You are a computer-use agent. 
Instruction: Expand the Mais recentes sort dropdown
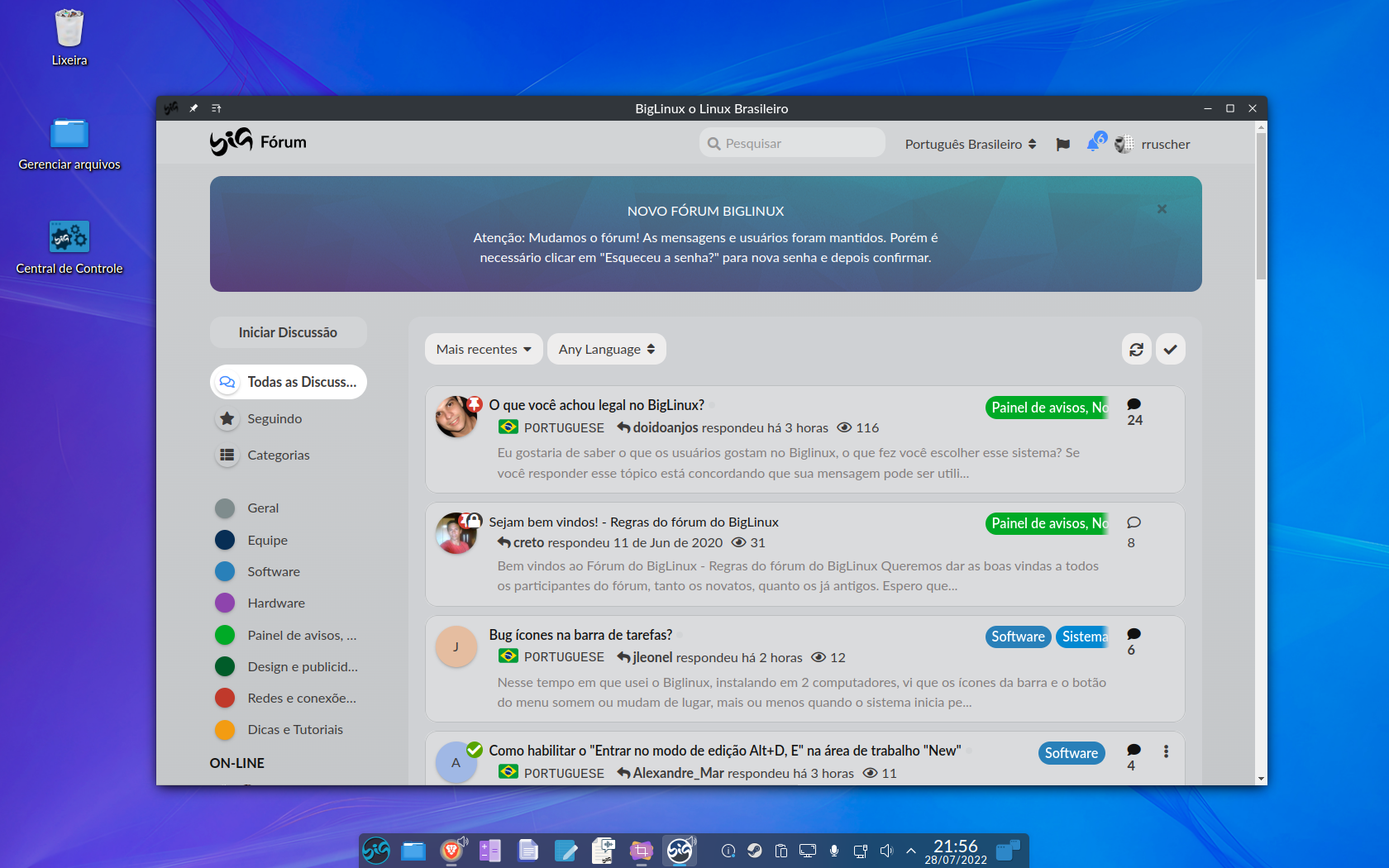(484, 349)
